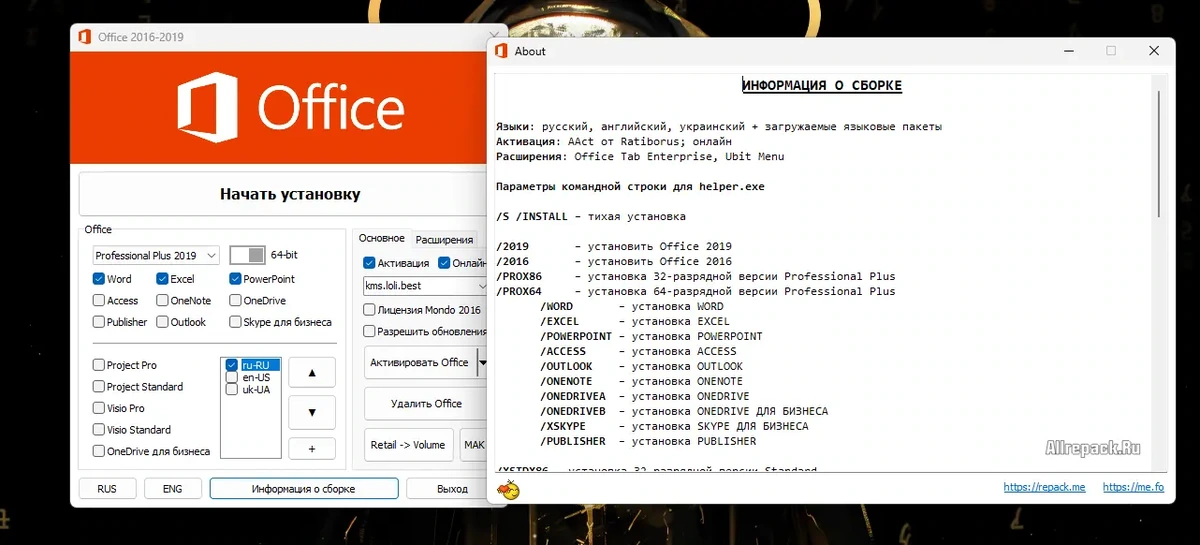
Task: Click the yellow smiley icon in About window
Action: coord(508,488)
